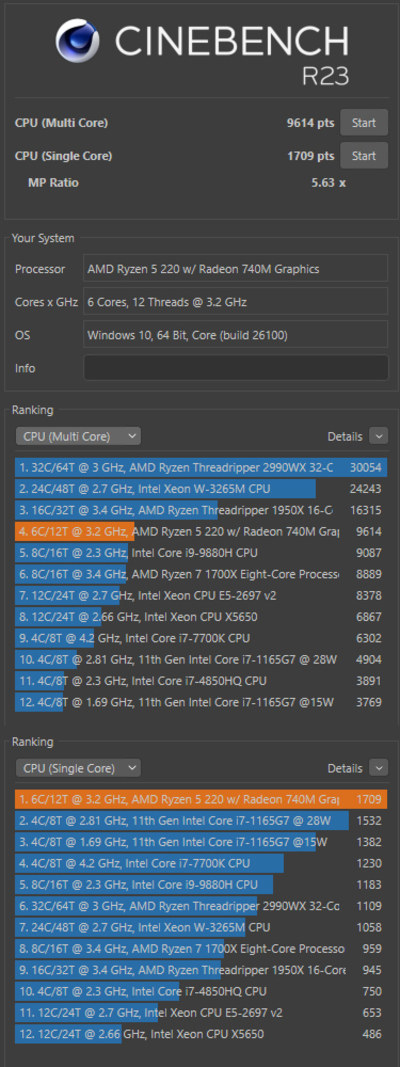Start the CPU (Single Core) benchmark
Screen dimensions: 400x1067
click(364, 156)
